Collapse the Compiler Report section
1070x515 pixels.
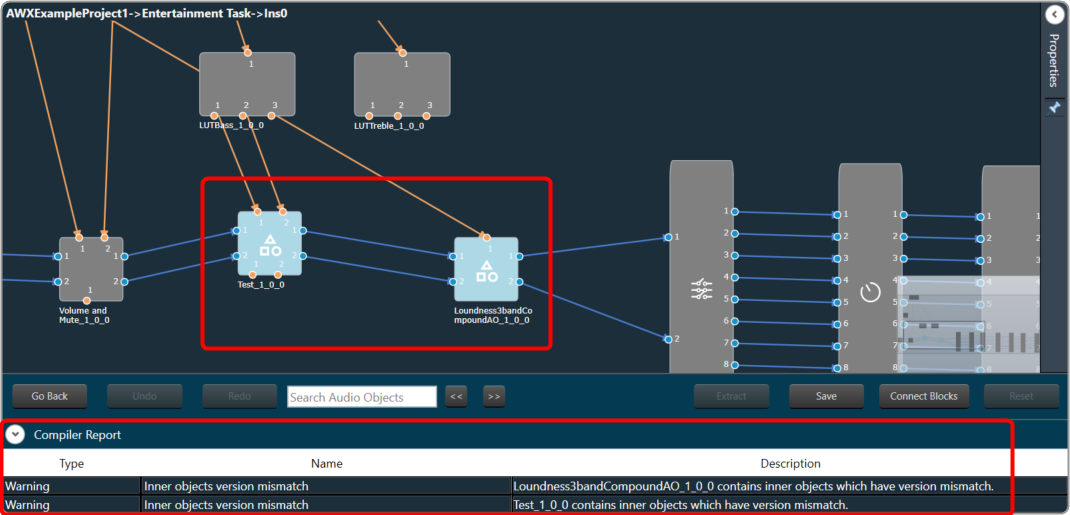click(x=15, y=435)
